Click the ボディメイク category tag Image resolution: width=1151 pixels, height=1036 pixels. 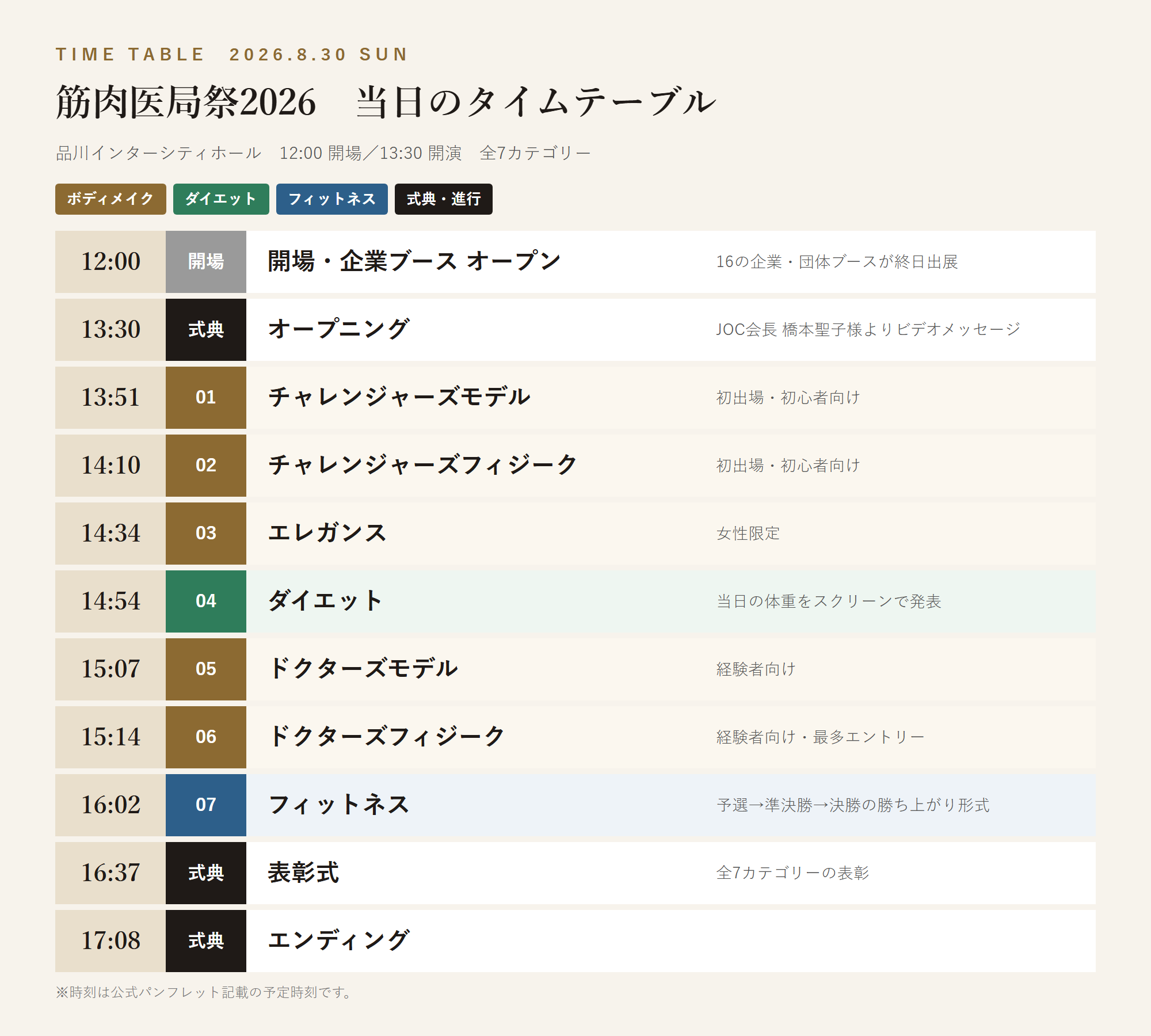pos(110,199)
